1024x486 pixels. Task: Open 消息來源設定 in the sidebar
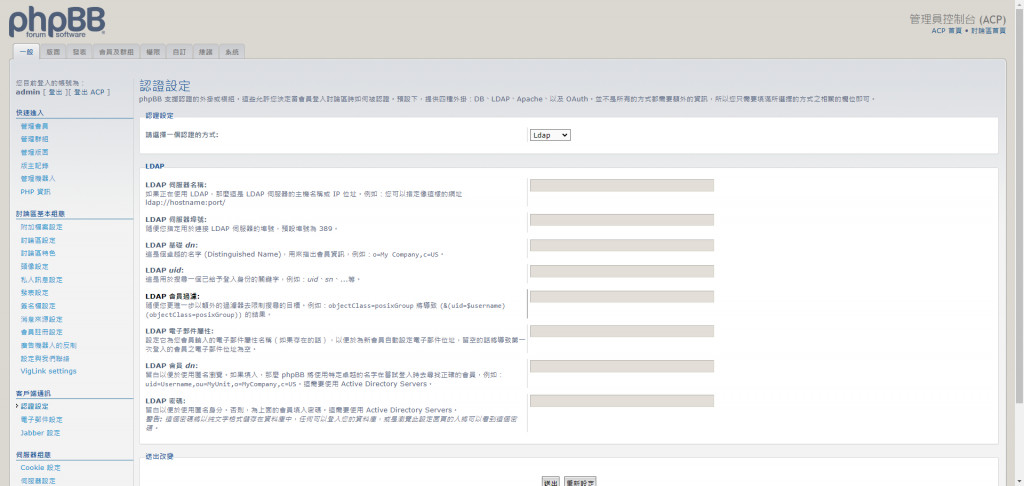(x=42, y=319)
